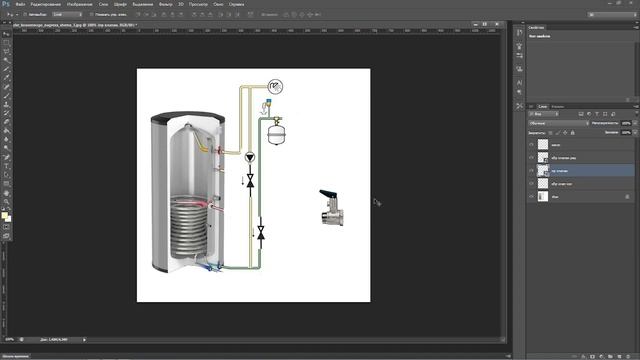
Task: Open the Изображение menu
Action: (80, 4)
